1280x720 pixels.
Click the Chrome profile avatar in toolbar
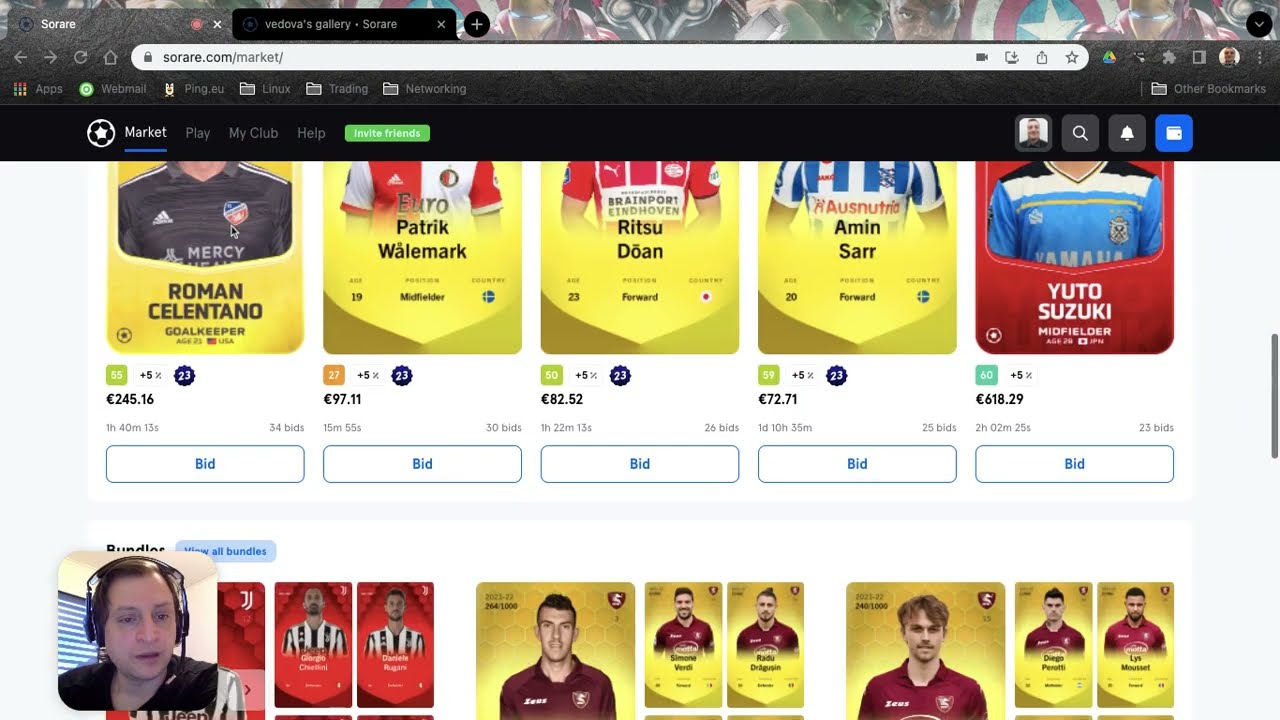pyautogui.click(x=1229, y=58)
